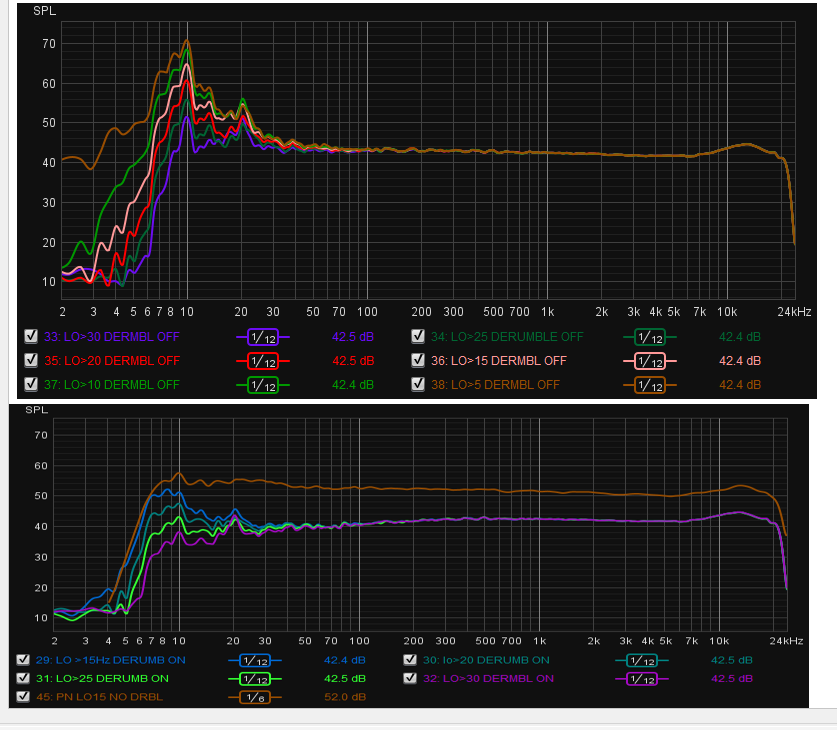Click the 42.5 dB value of trace 32

tap(732, 678)
